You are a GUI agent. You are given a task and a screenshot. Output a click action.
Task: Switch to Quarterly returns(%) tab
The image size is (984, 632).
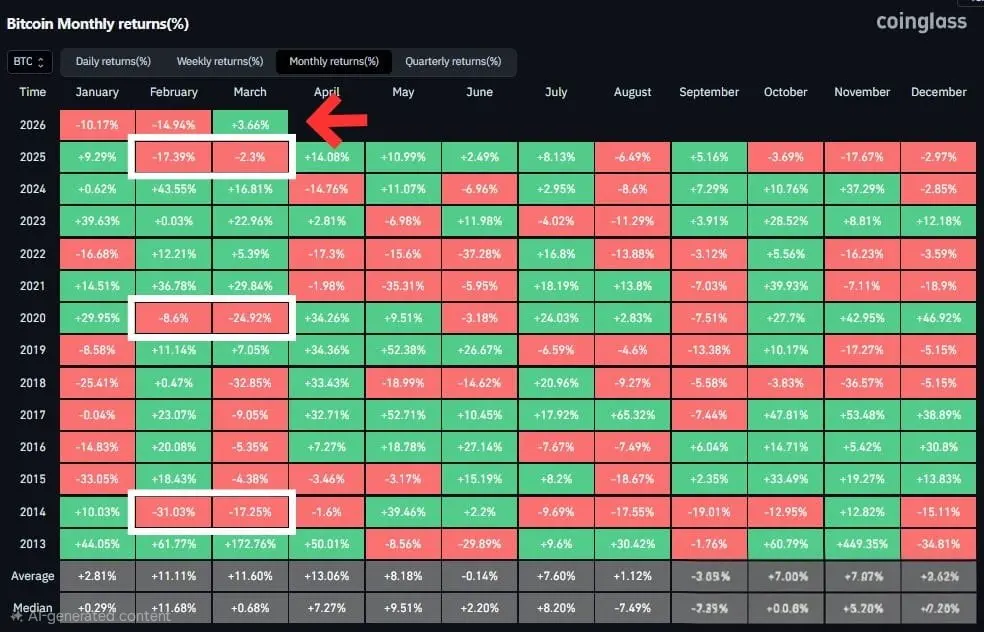(x=453, y=62)
